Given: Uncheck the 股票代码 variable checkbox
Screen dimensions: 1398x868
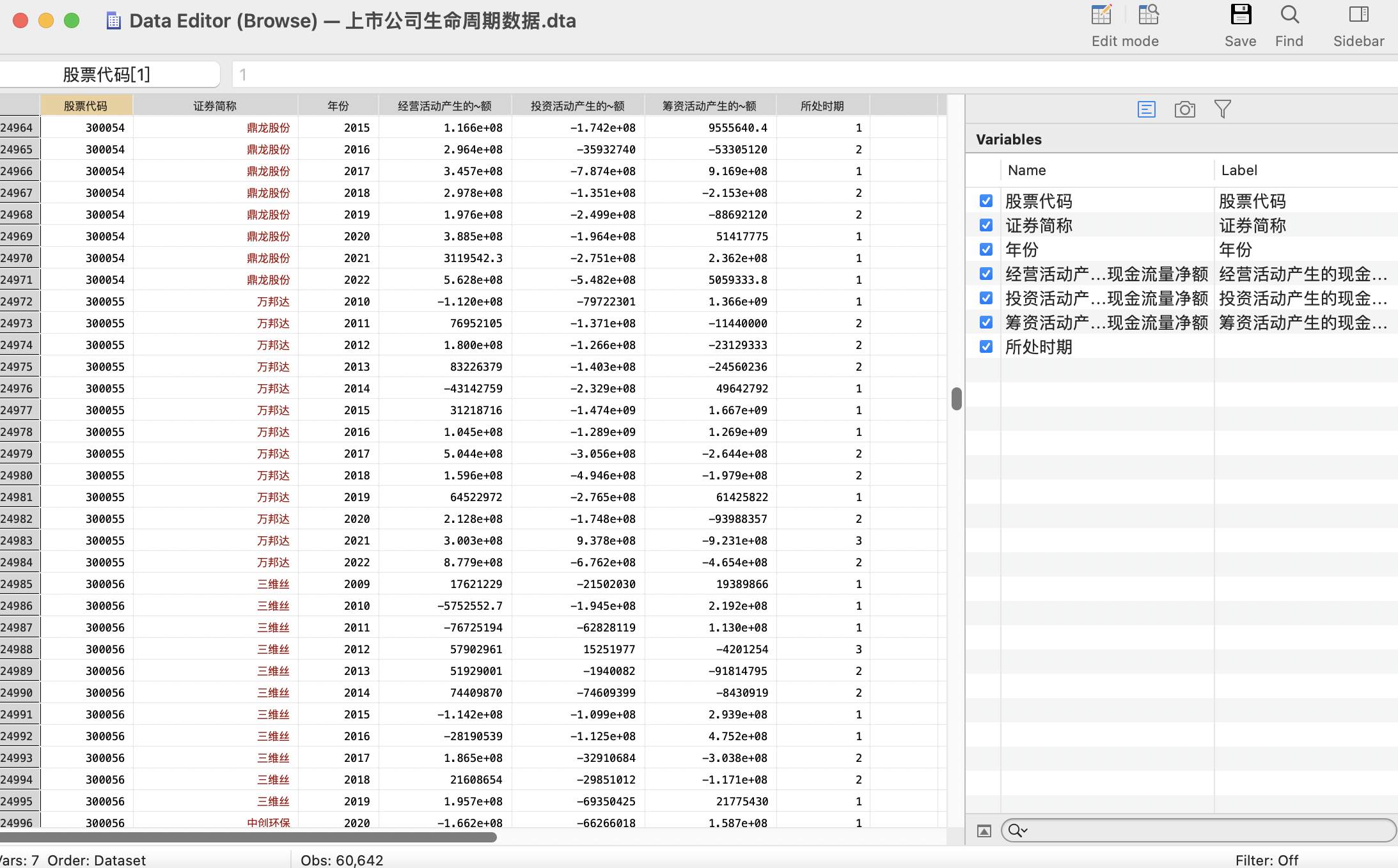Looking at the screenshot, I should point(986,201).
